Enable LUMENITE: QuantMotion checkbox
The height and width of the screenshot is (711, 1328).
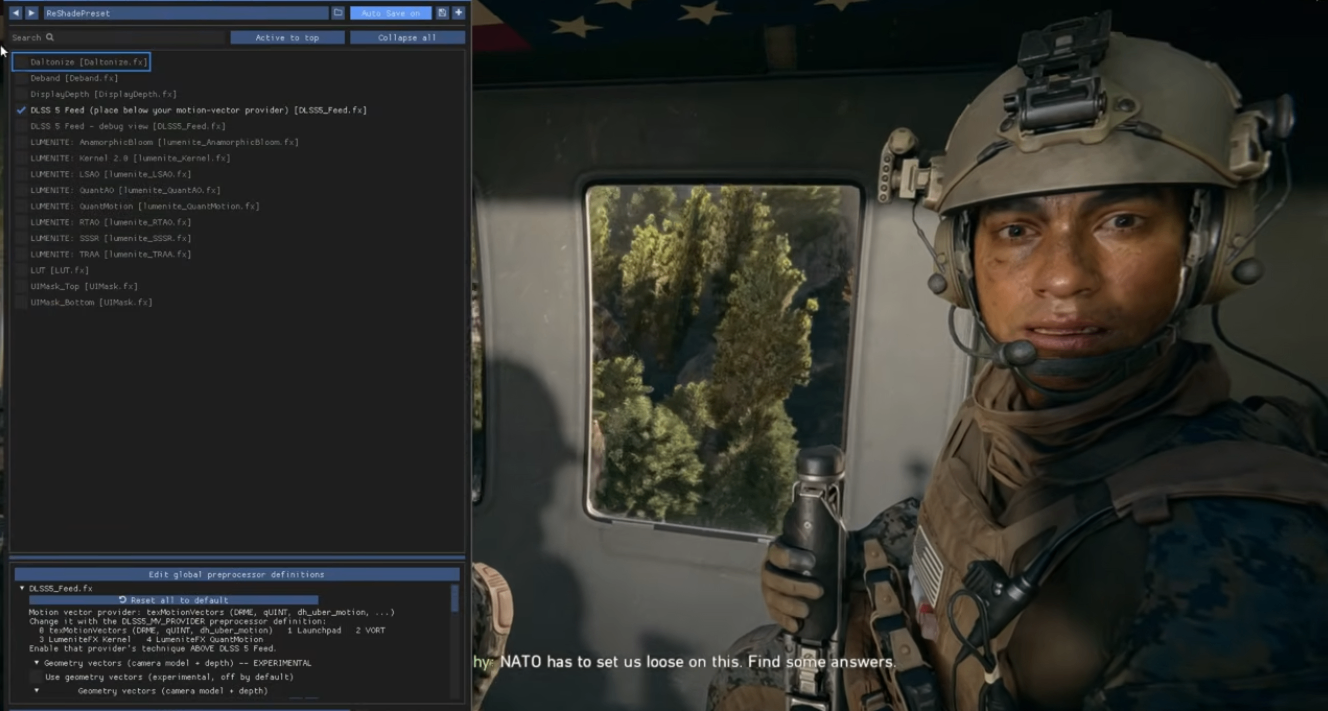[21, 206]
